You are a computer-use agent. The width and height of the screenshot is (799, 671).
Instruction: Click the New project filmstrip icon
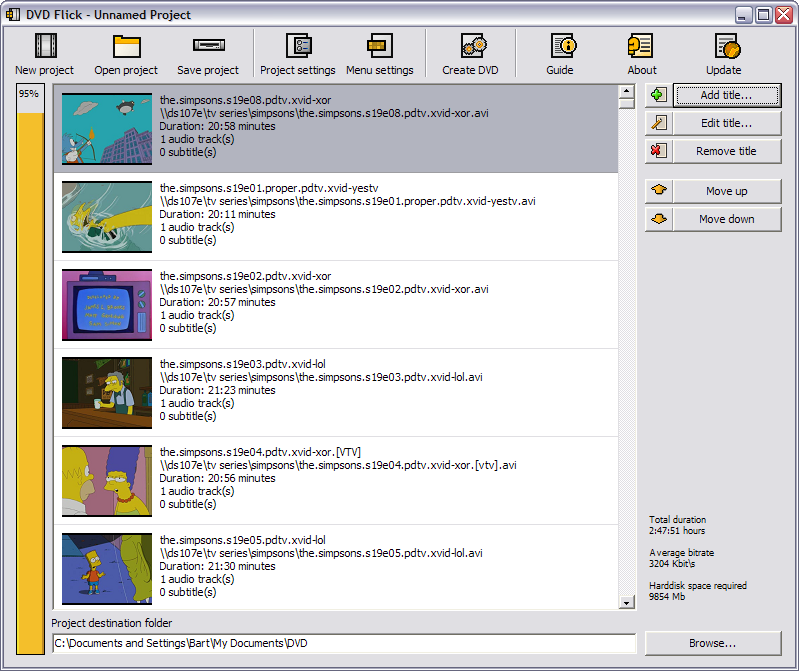point(45,45)
